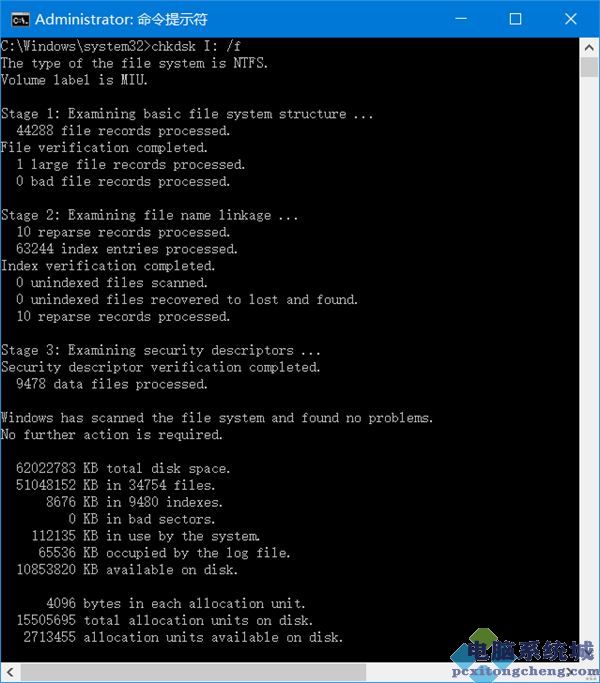Minimize the Administrator command prompt window
The width and height of the screenshot is (600, 683).
click(461, 19)
